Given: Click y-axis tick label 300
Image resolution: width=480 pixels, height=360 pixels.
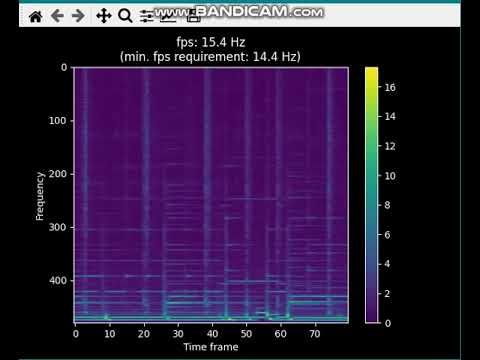Looking at the screenshot, I should click(58, 227).
